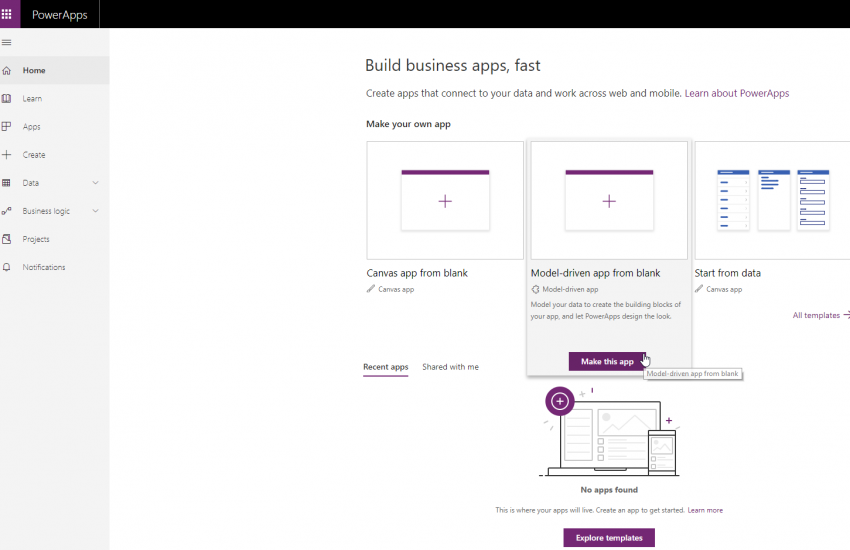850x550 pixels.
Task: Click the Model-driven app from blank title
Action: tap(595, 273)
